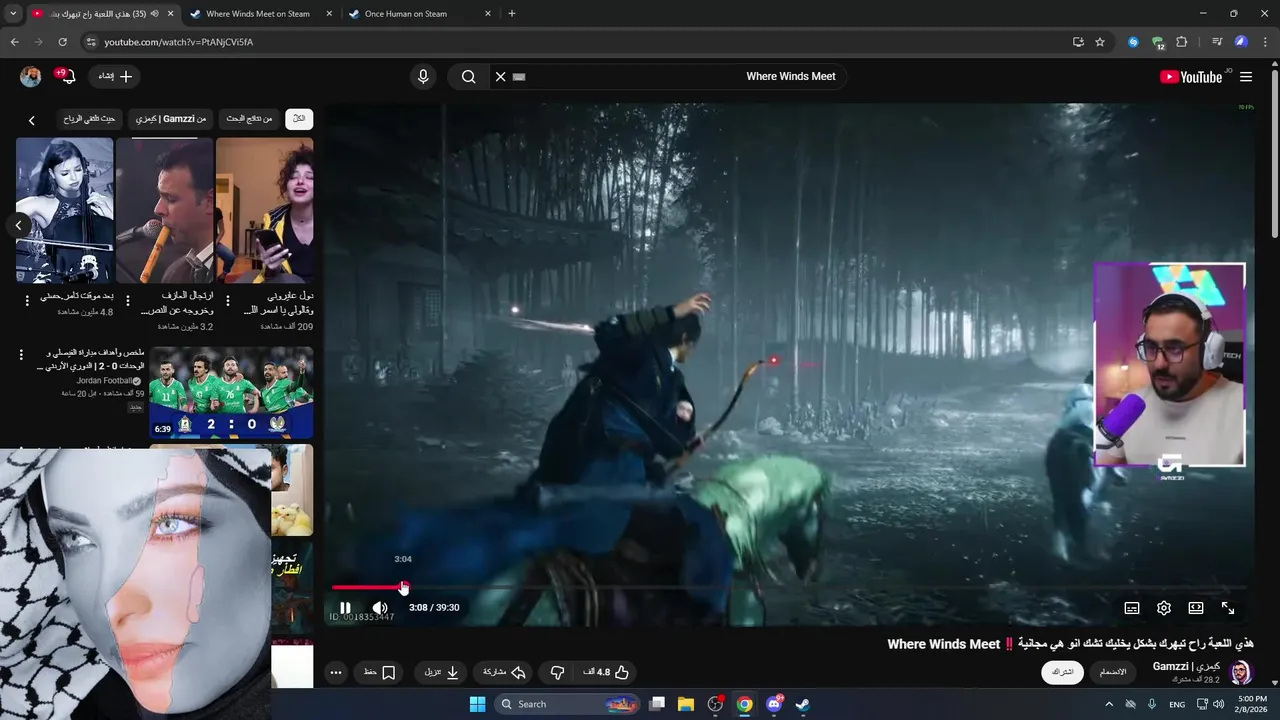The height and width of the screenshot is (720, 1280).
Task: Open the cello player Short thumbnail
Action: (x=65, y=211)
